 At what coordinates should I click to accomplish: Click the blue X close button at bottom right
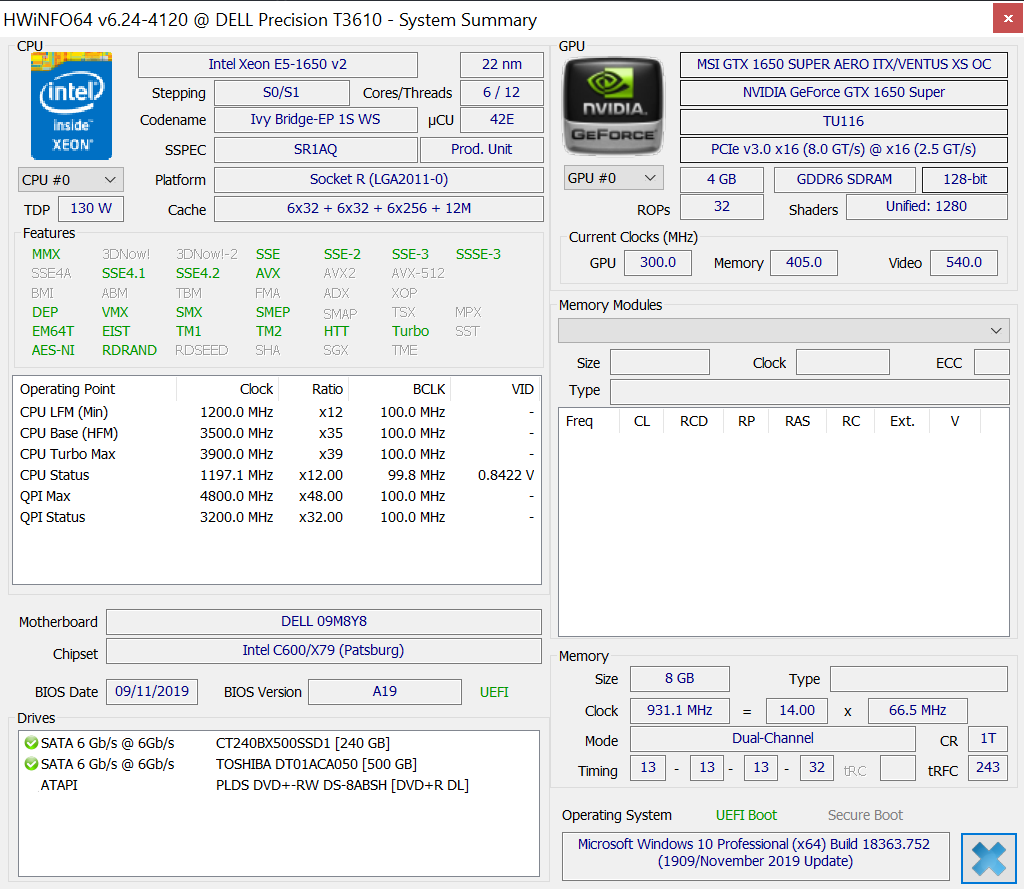pos(988,858)
